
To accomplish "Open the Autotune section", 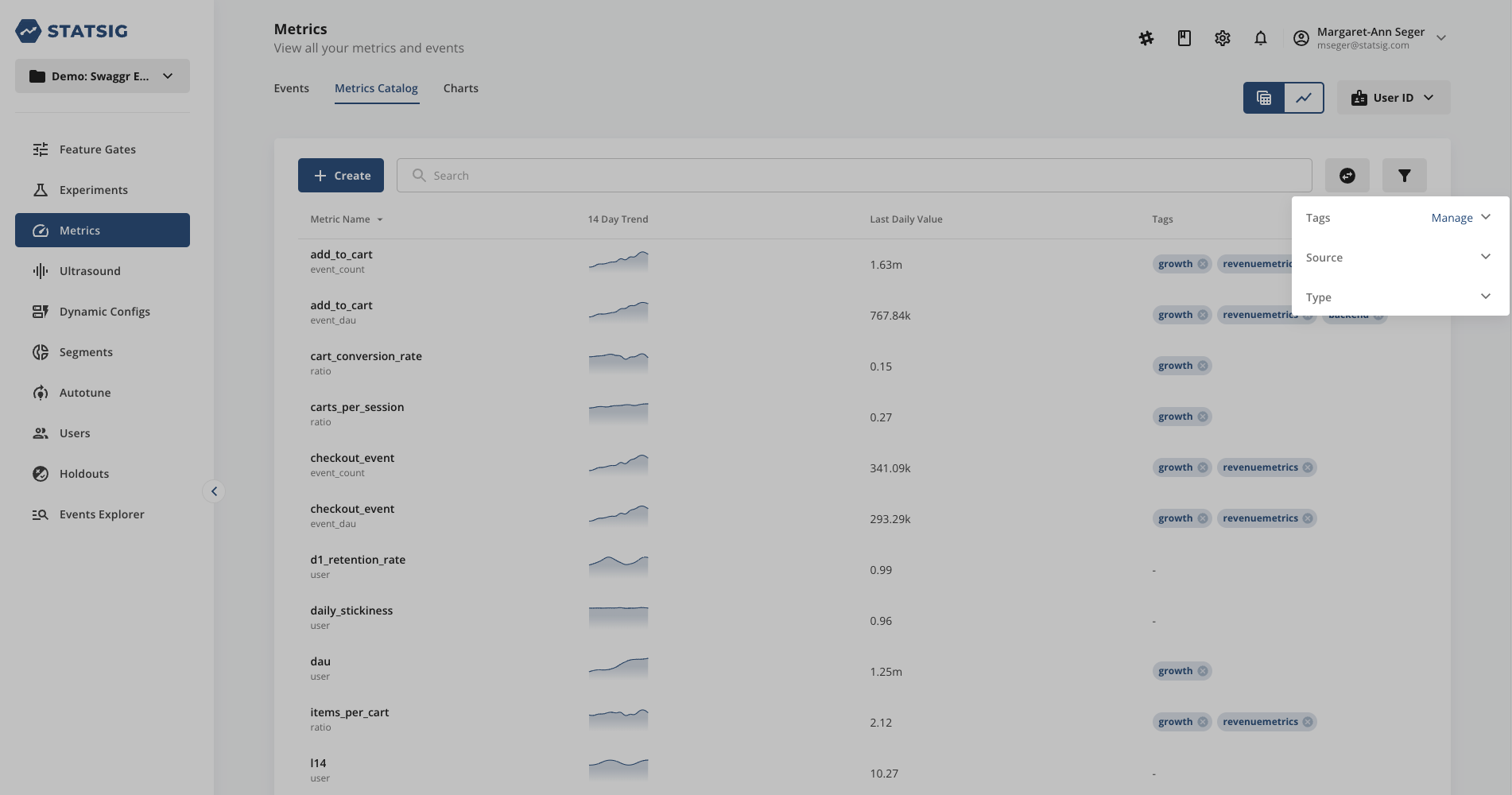I will (85, 392).
